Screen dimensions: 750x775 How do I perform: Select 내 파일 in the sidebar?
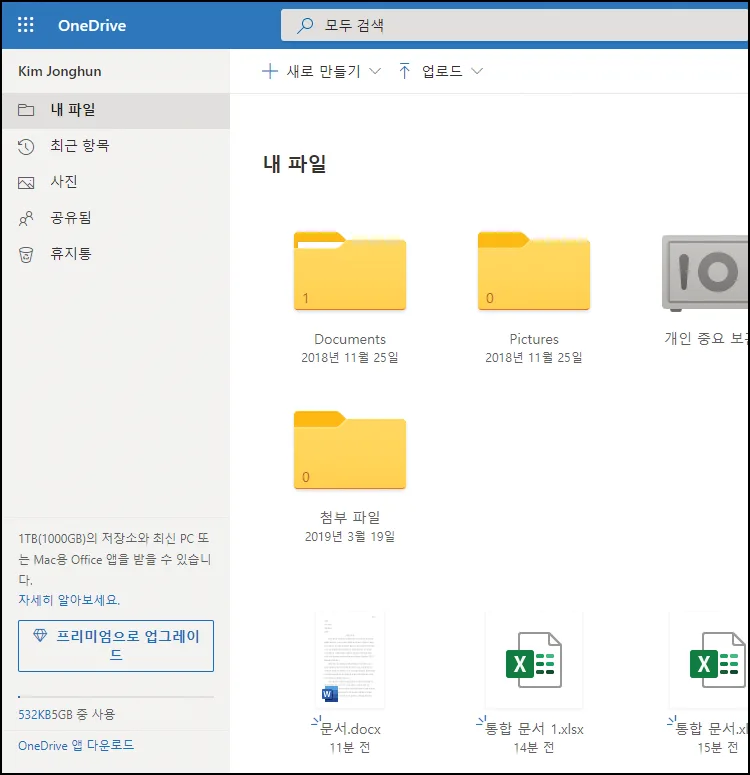(x=116, y=110)
